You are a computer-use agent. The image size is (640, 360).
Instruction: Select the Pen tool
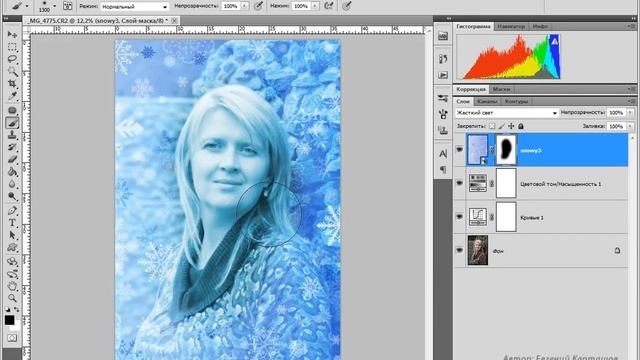[12, 211]
